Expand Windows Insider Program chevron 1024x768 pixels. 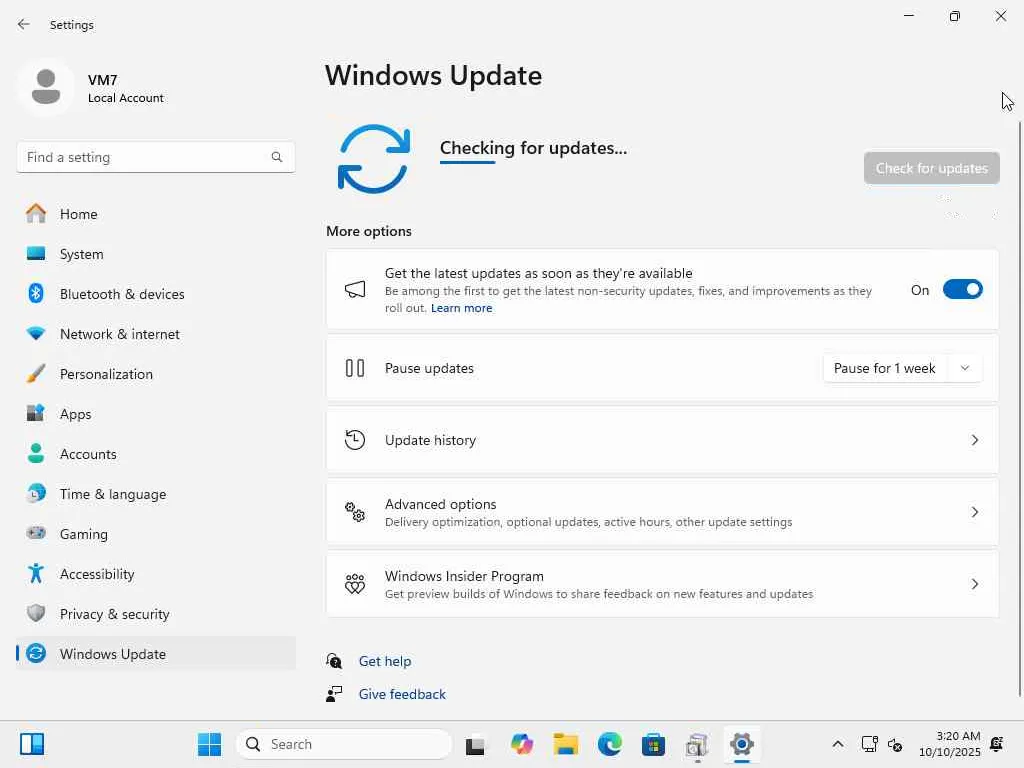[974, 584]
